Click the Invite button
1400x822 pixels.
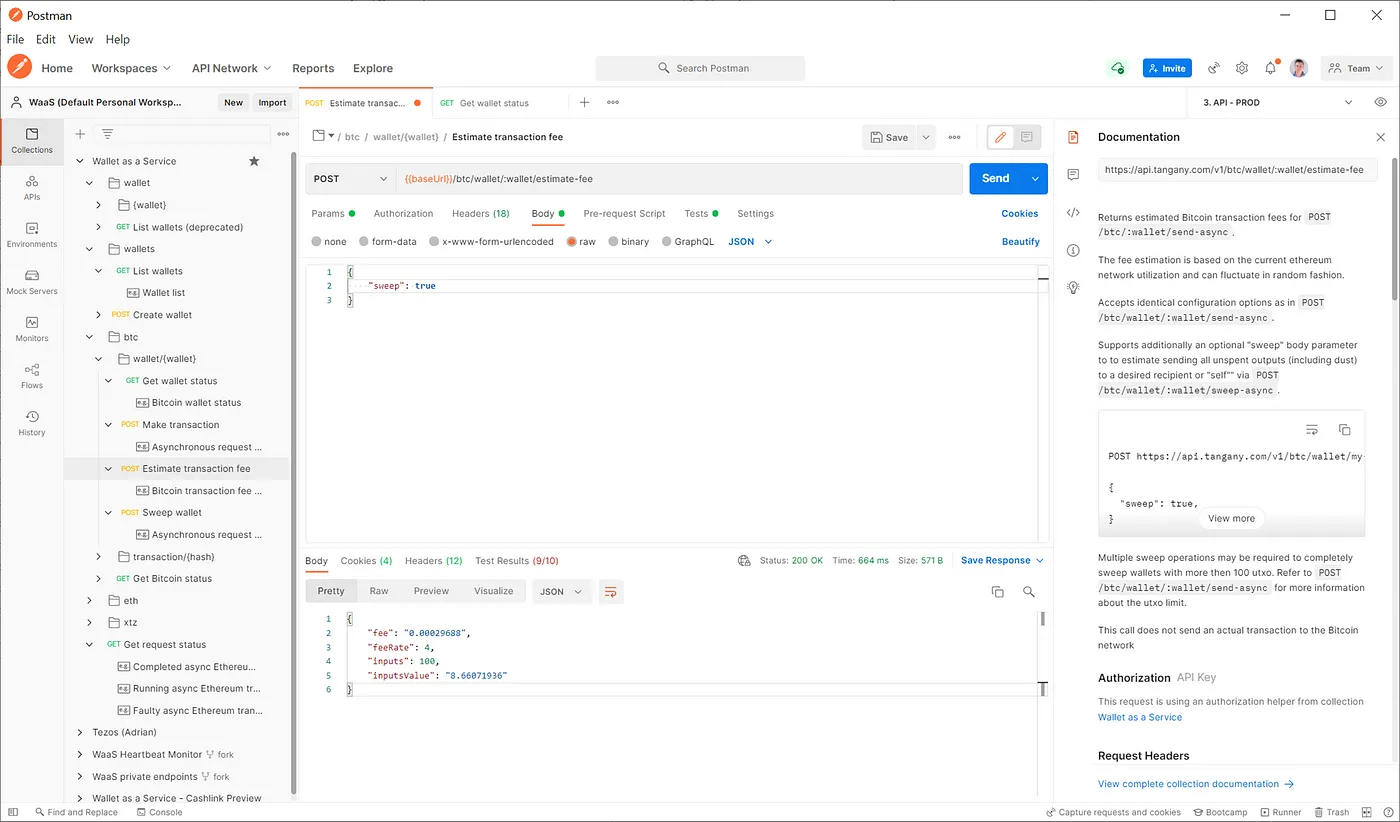pyautogui.click(x=1167, y=68)
